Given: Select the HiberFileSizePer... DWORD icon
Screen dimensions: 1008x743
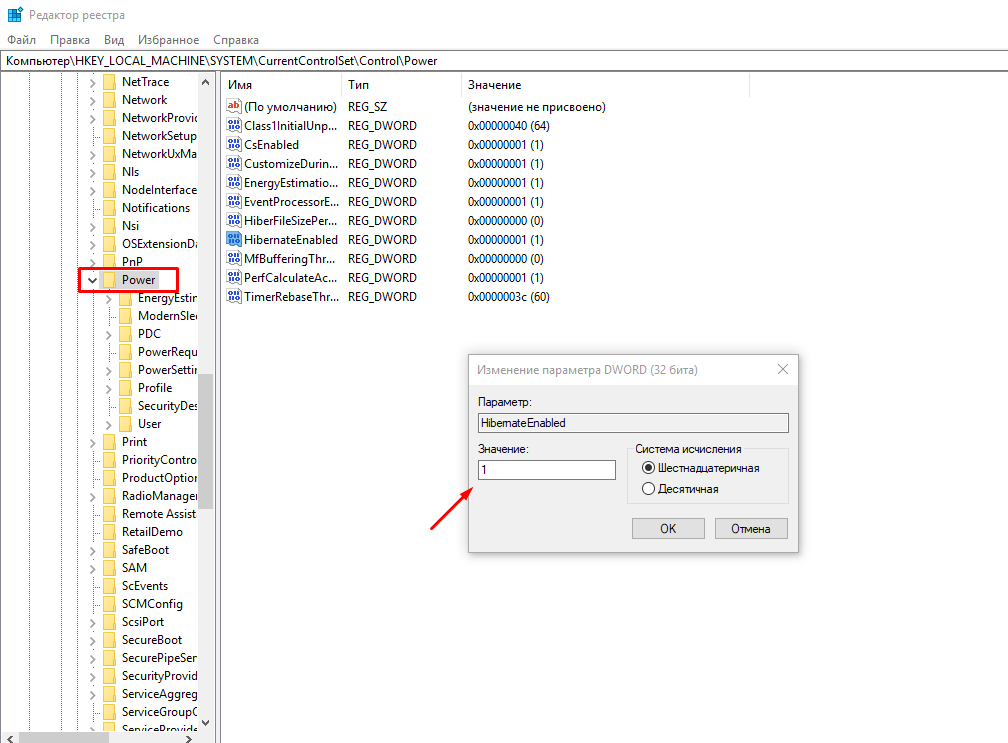Looking at the screenshot, I should (x=234, y=220).
